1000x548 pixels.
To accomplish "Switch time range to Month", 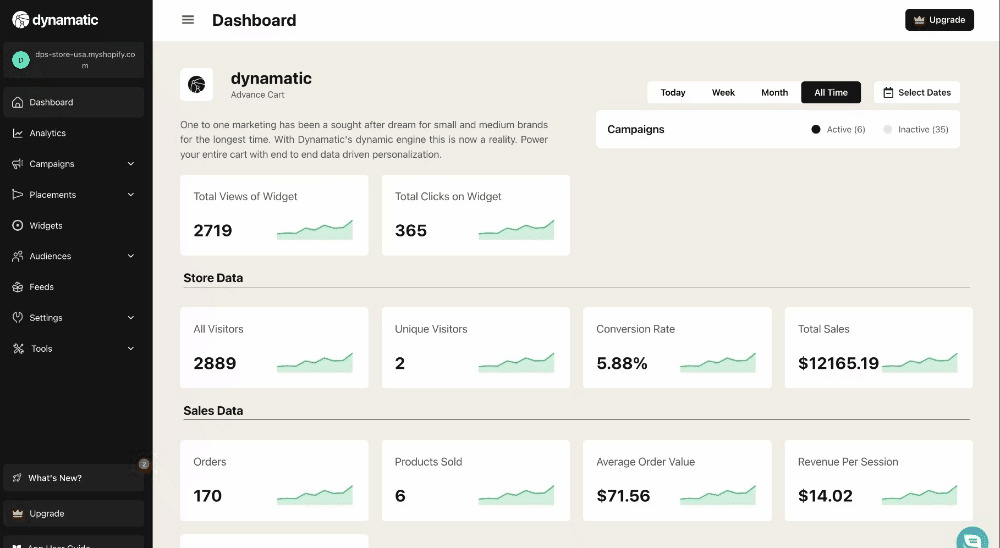I will [x=774, y=92].
